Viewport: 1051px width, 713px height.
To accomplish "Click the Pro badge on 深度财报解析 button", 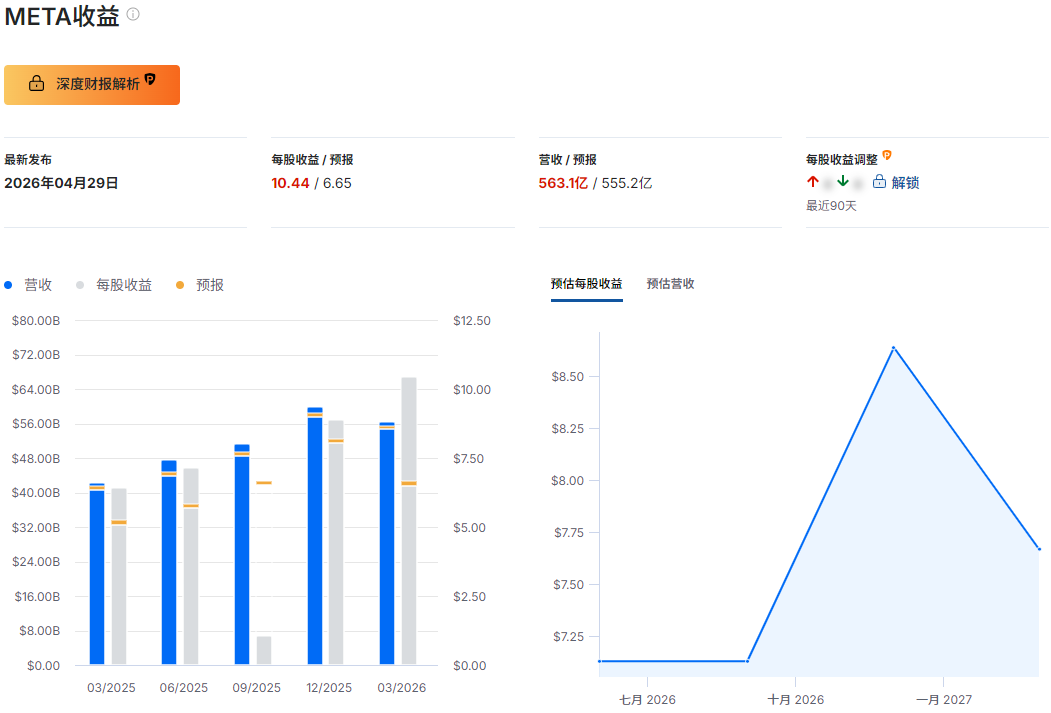I will [150, 79].
